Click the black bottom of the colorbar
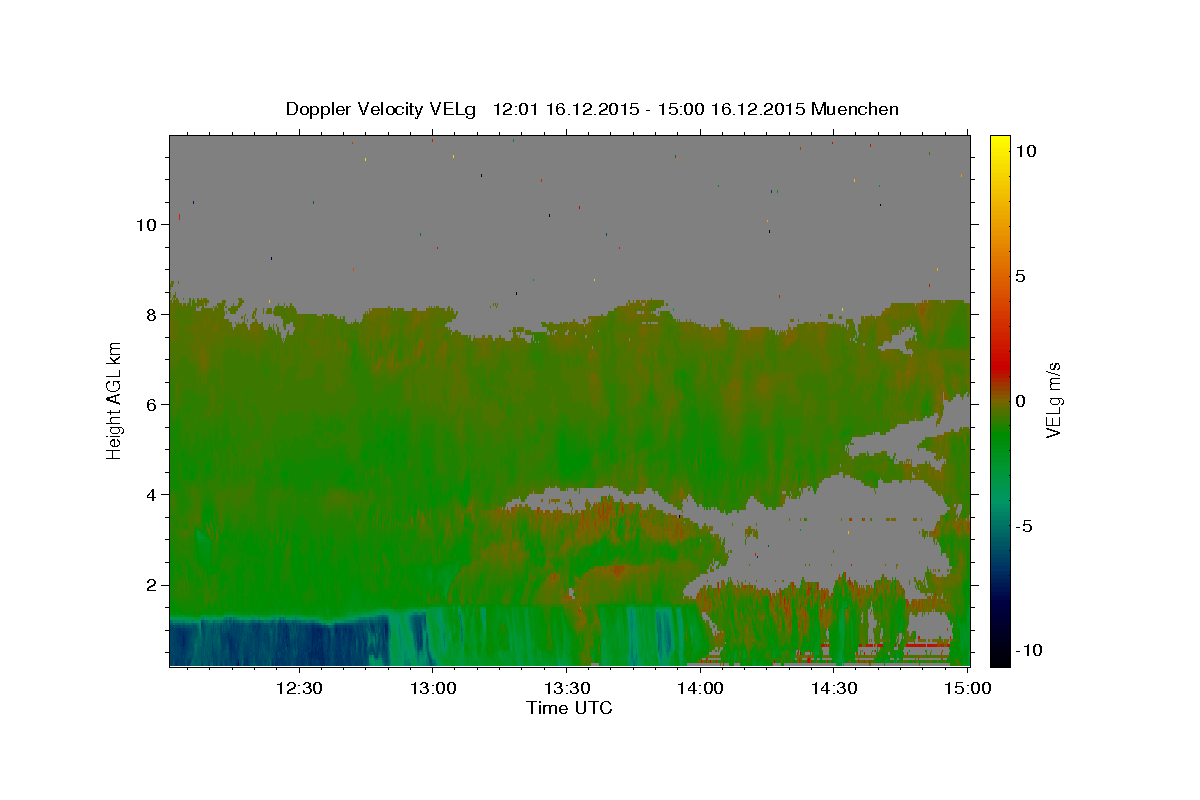The image size is (1200, 800). (1000, 658)
